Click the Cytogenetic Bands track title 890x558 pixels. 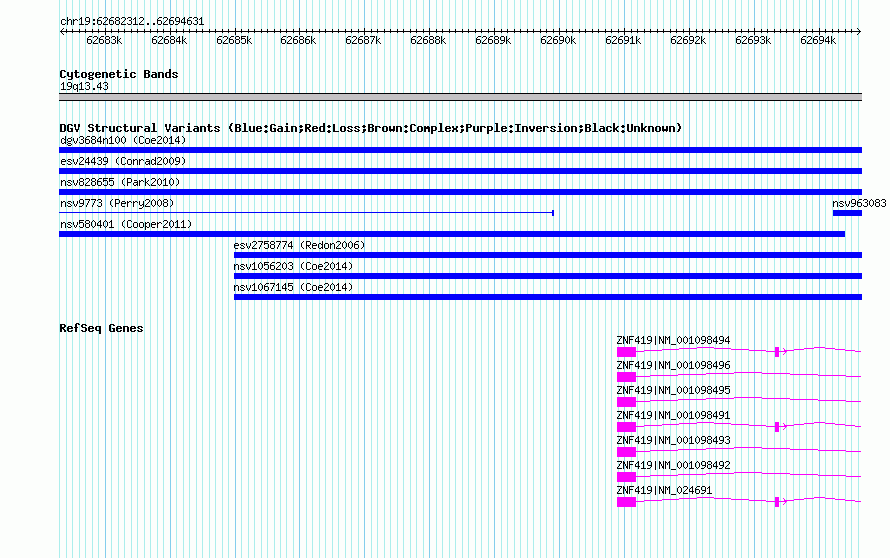(119, 74)
